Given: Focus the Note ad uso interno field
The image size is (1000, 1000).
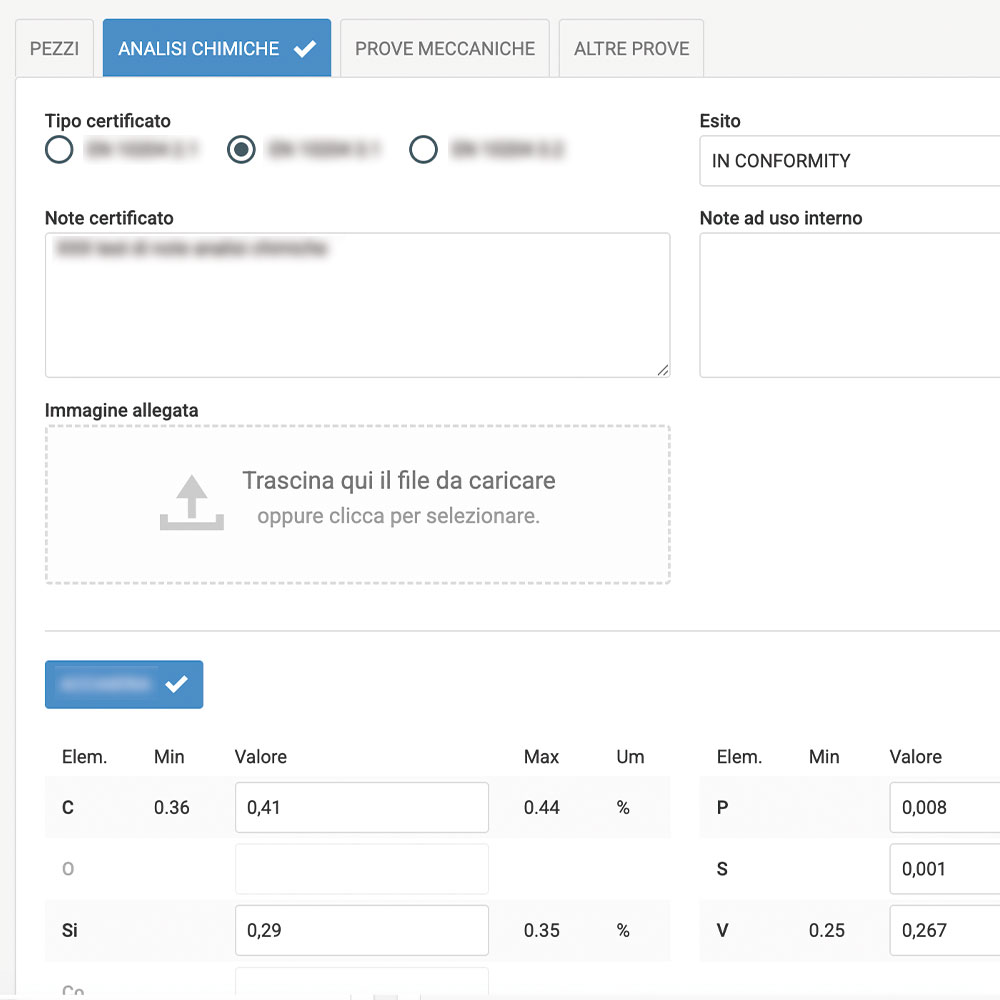Looking at the screenshot, I should pyautogui.click(x=850, y=305).
